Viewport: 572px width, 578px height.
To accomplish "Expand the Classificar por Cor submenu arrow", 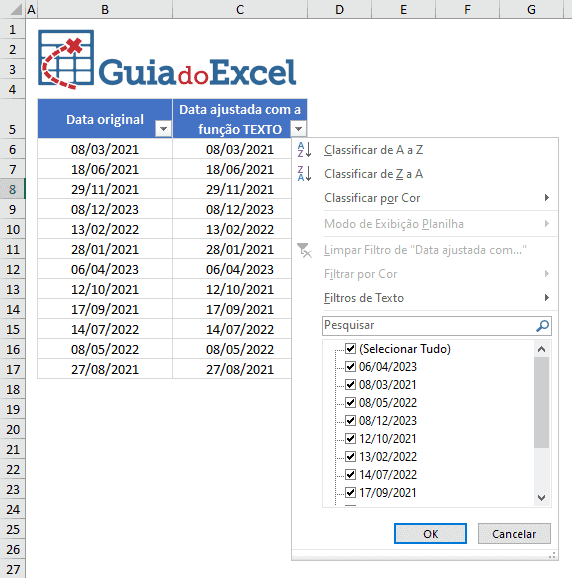I will tap(547, 198).
